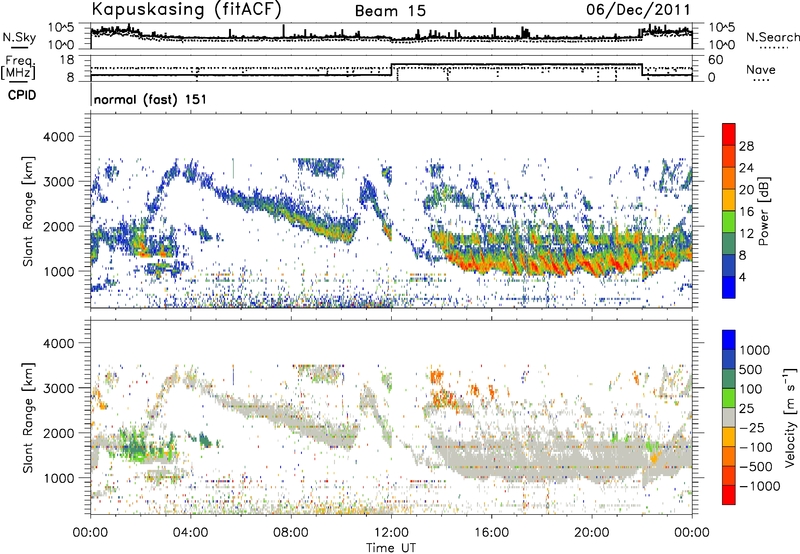
Task: Click the '28' power colorbar value
Action: tap(746, 146)
